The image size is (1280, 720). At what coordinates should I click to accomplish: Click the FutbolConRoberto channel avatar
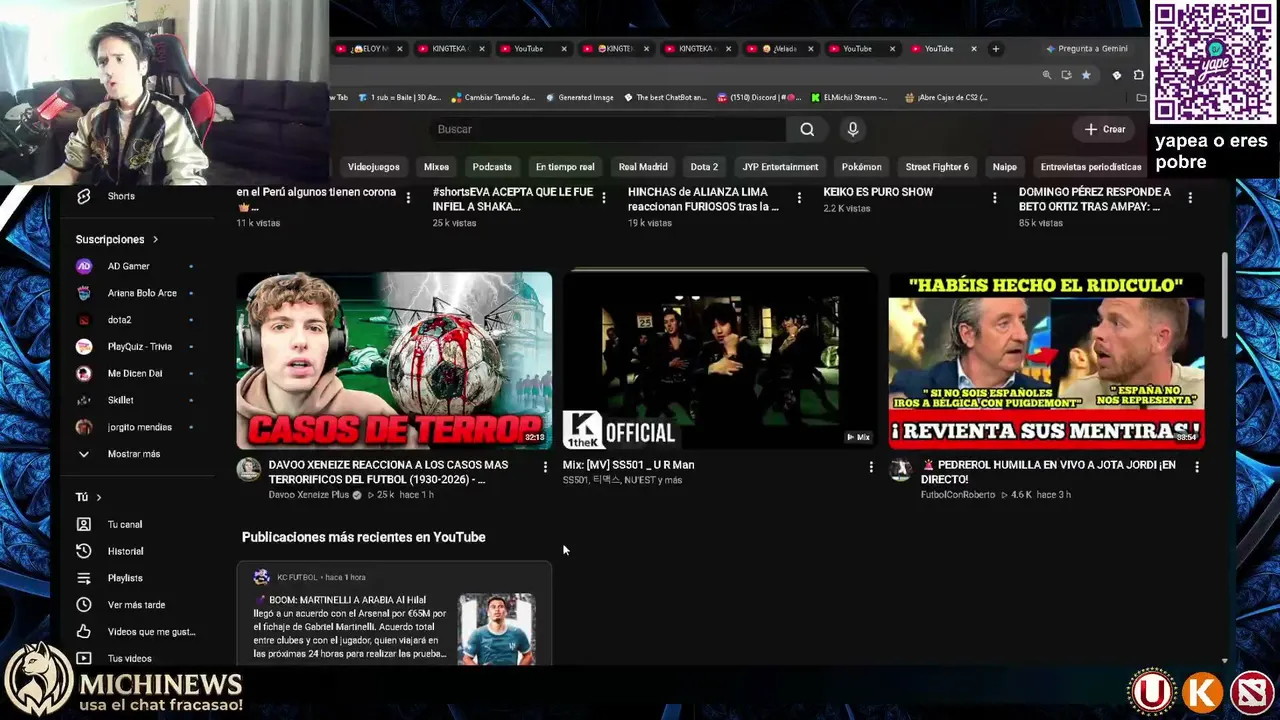pos(901,470)
